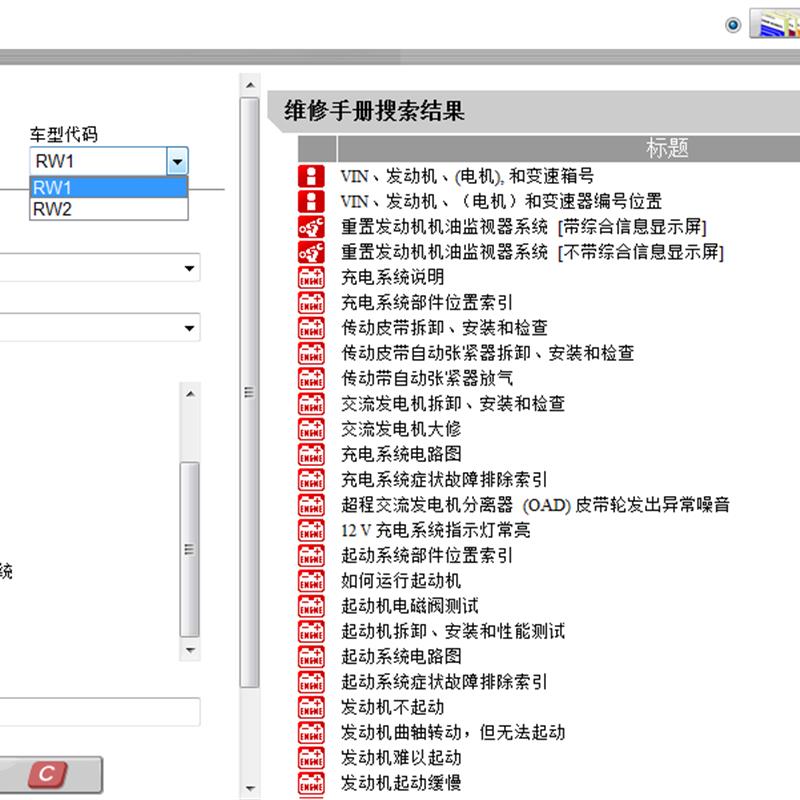Screen dimensions: 800x800
Task: Click the inner list scrollbar up arrow
Action: coord(190,394)
